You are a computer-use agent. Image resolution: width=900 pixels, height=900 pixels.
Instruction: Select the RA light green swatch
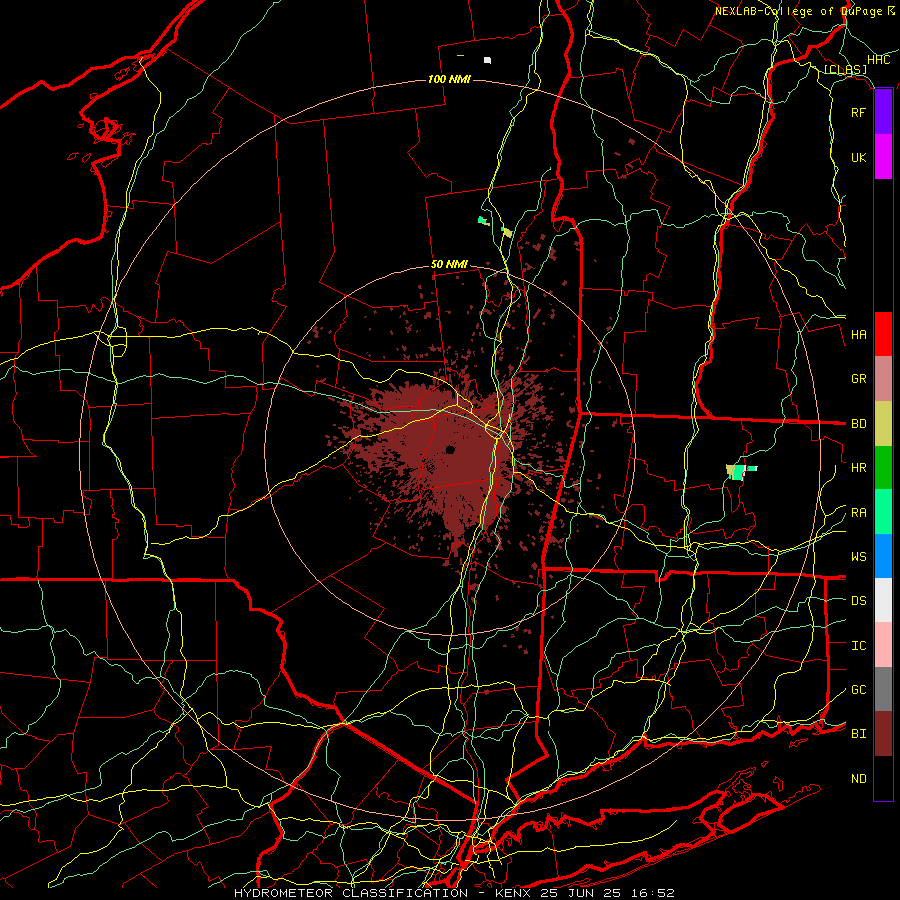(x=883, y=512)
